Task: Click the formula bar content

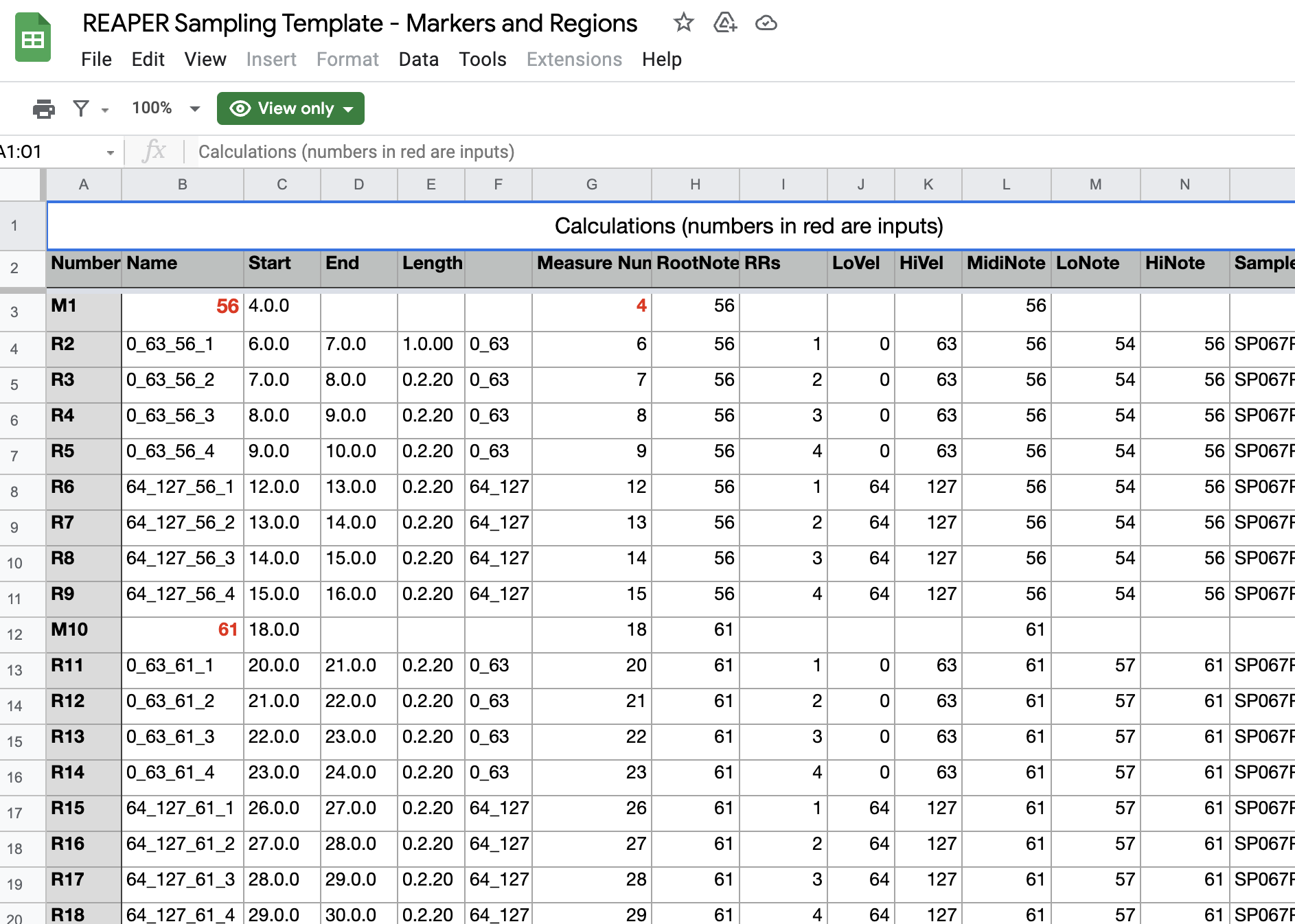Action: (356, 152)
